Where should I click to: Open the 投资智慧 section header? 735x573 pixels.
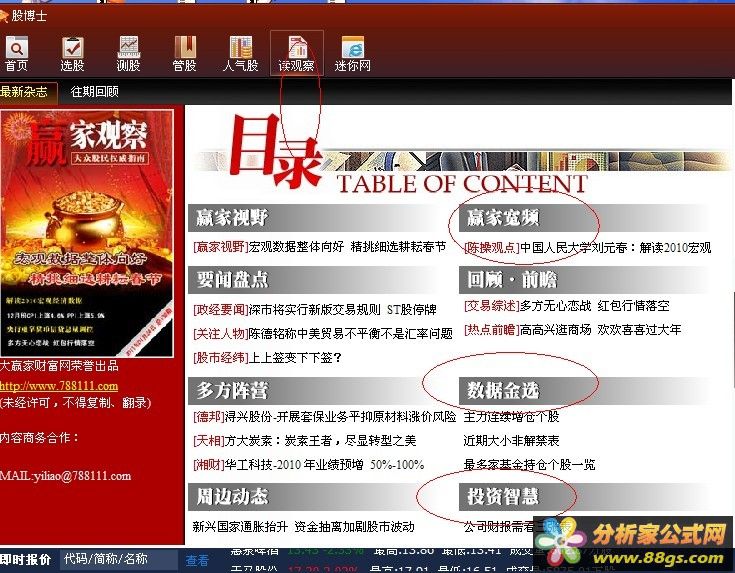pos(586,497)
